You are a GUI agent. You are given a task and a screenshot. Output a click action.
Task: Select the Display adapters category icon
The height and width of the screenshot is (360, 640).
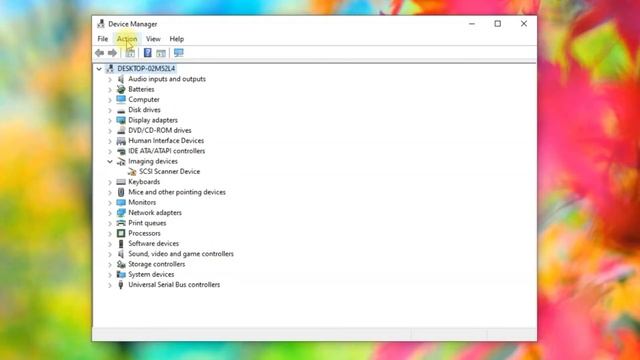click(x=121, y=120)
